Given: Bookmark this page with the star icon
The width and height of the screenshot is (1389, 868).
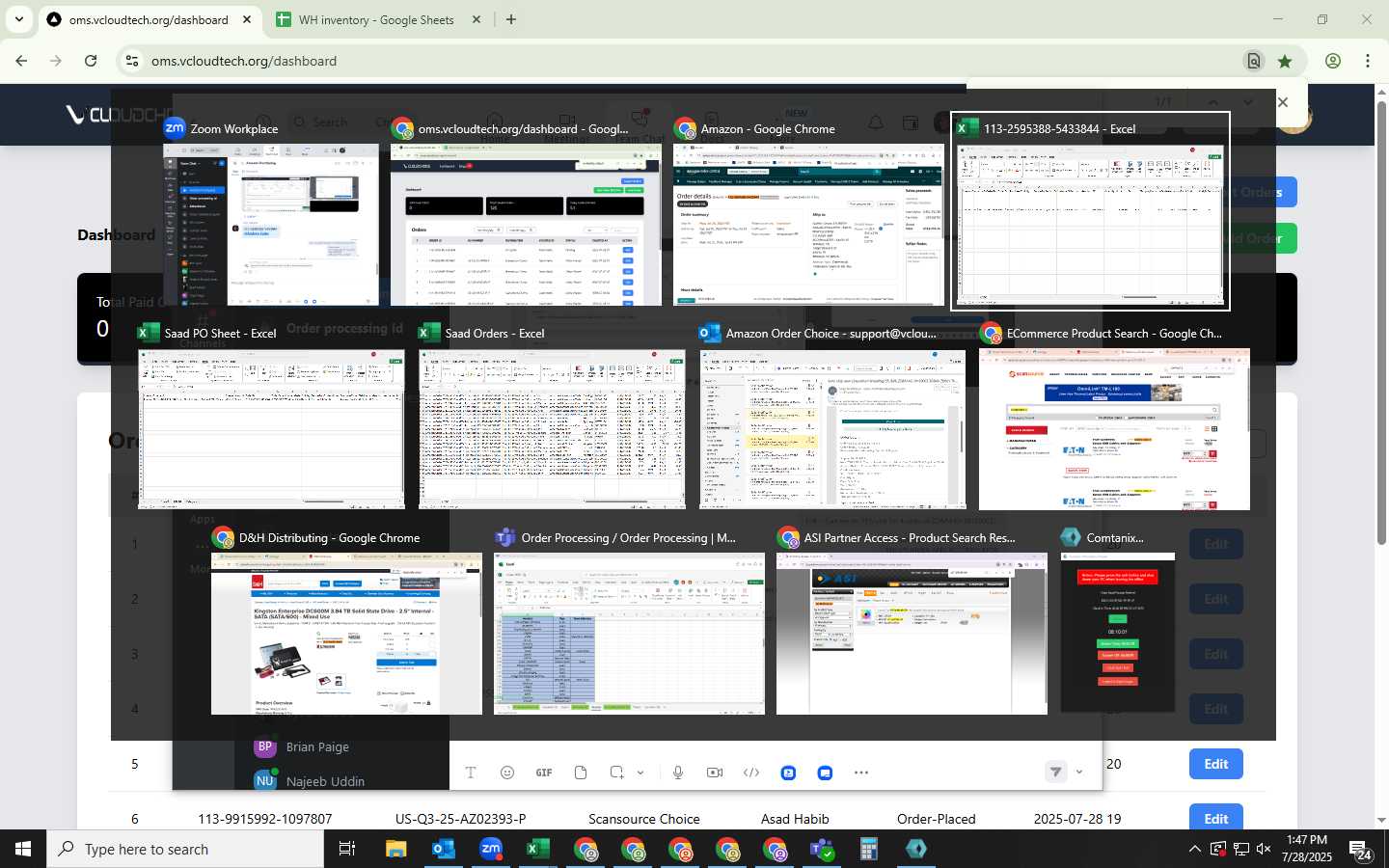Looking at the screenshot, I should coord(1285,61).
